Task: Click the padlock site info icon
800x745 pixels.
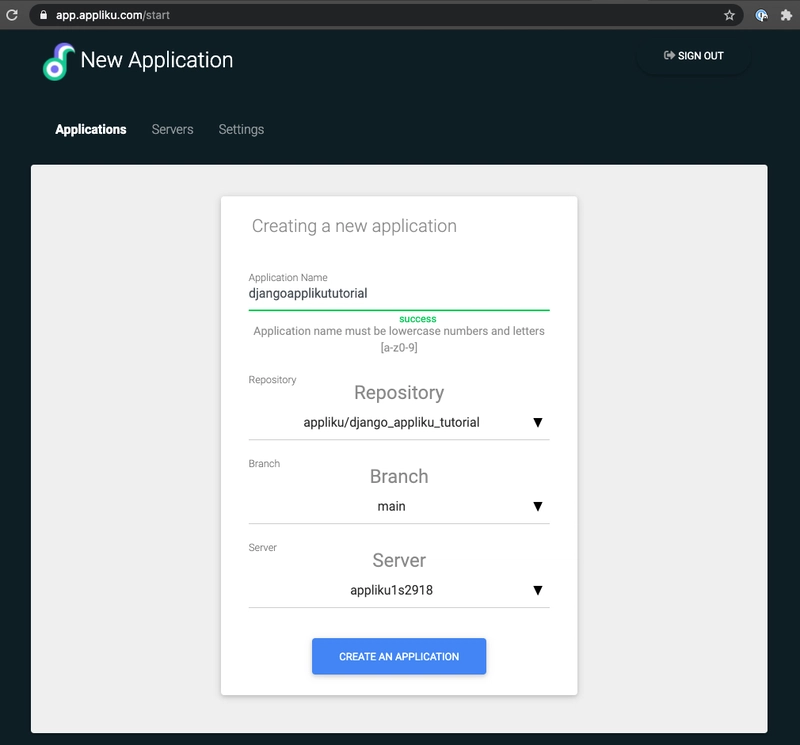Action: pyautogui.click(x=43, y=15)
